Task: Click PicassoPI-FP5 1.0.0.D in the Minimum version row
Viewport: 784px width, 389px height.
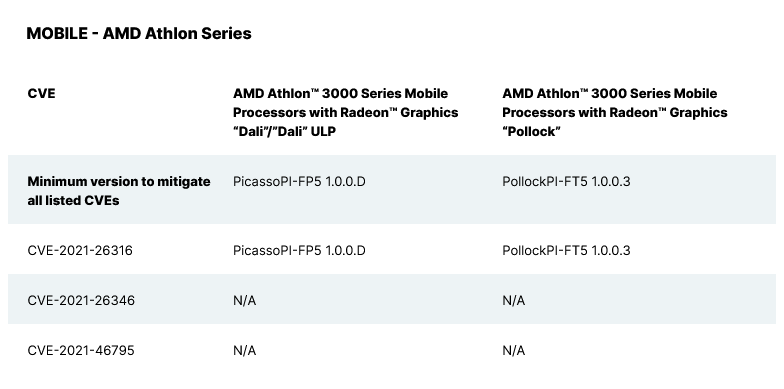Action: pos(299,182)
